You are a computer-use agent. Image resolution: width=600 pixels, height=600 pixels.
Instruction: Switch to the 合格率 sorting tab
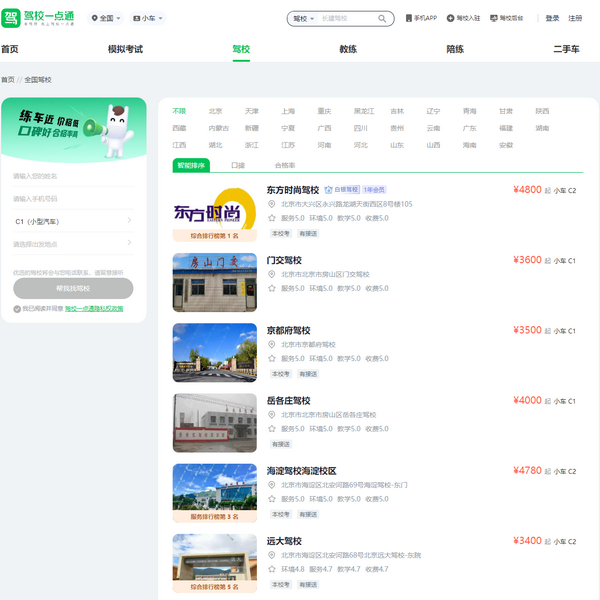(285, 165)
